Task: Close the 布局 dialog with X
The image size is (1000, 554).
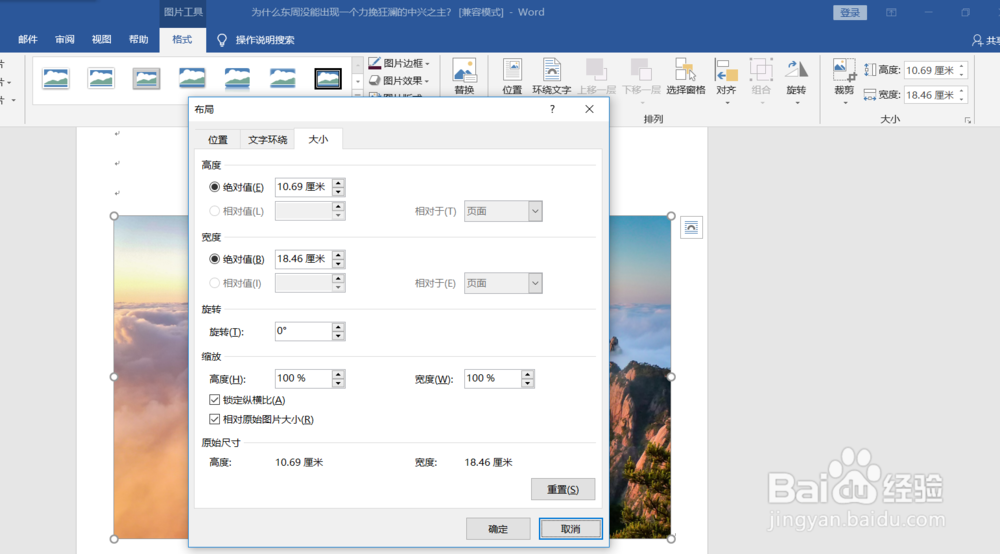Action: tap(589, 109)
